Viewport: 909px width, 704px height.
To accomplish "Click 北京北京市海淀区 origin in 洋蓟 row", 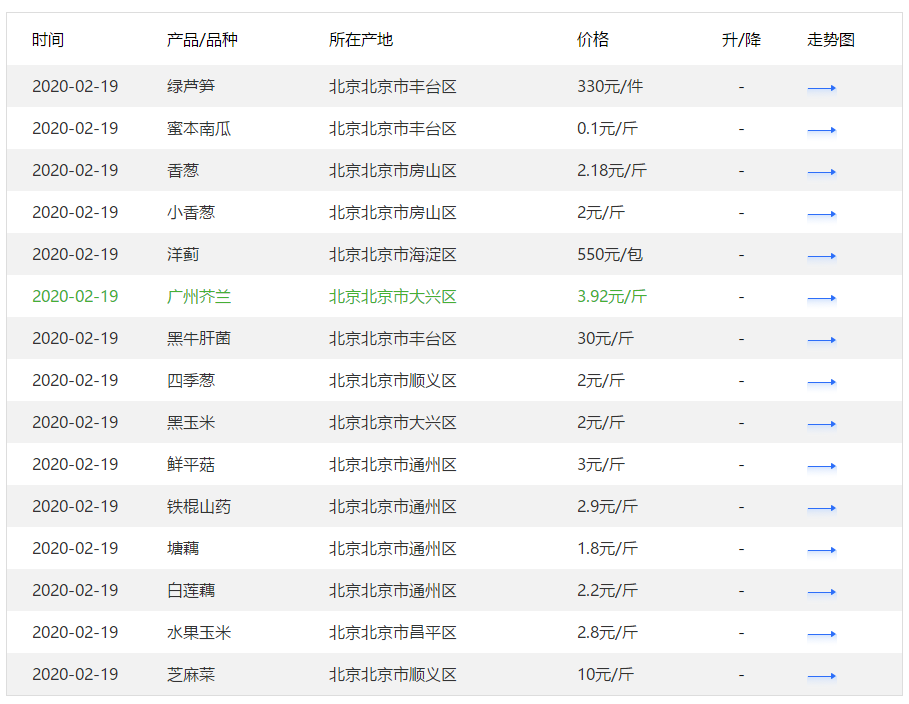I will (392, 255).
